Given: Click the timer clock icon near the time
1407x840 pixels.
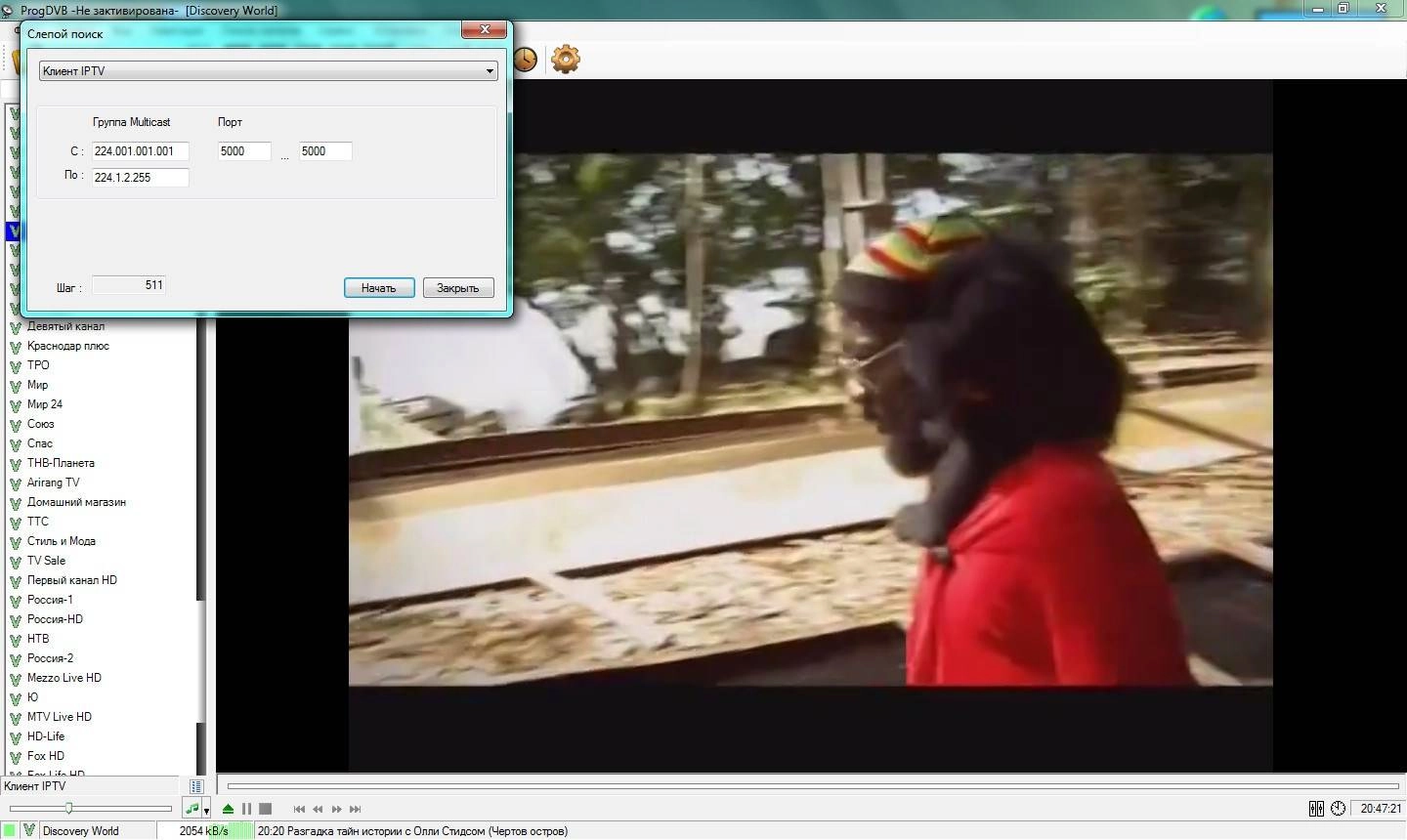Looking at the screenshot, I should point(1339,809).
